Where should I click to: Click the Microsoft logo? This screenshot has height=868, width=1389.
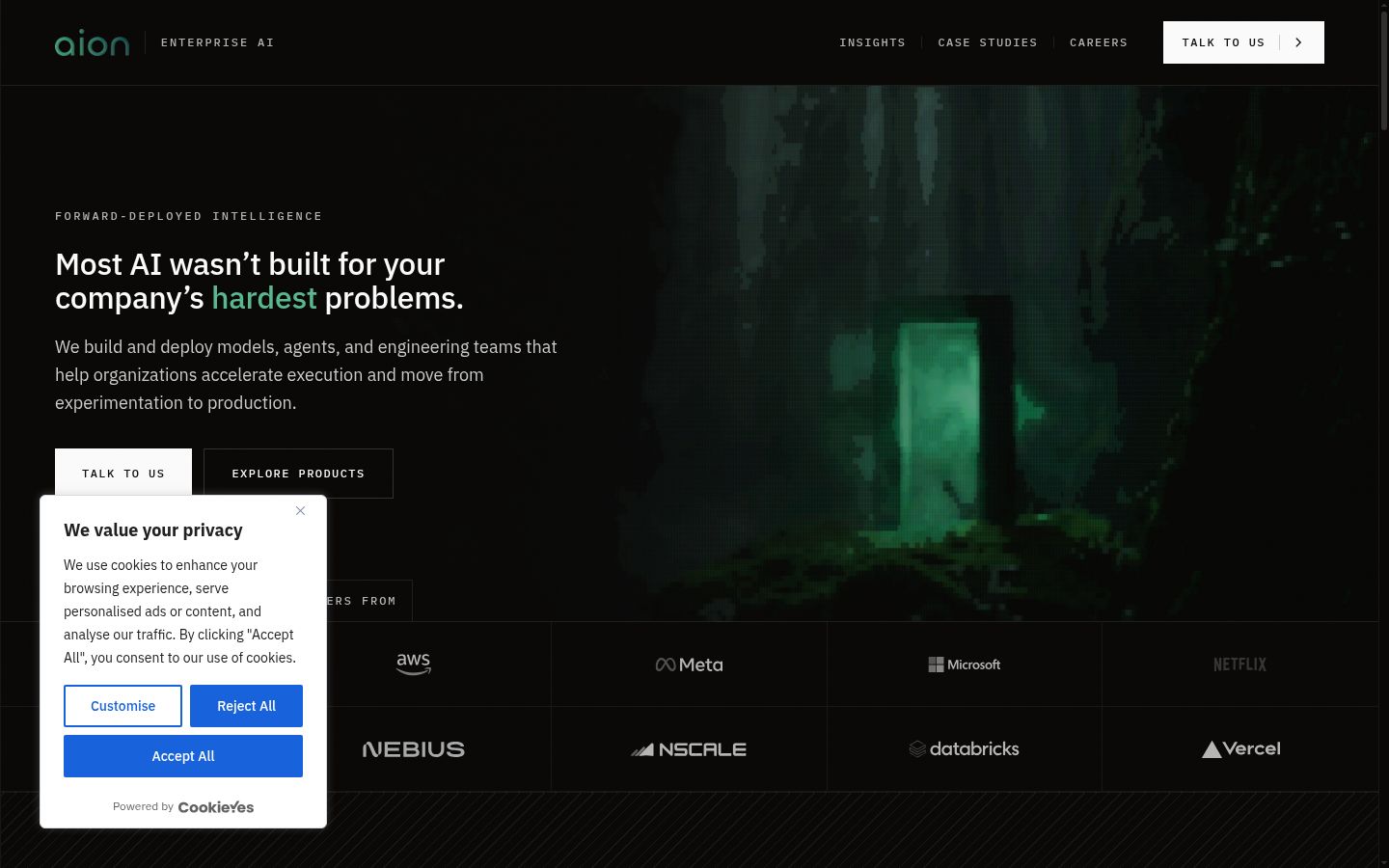tap(965, 665)
